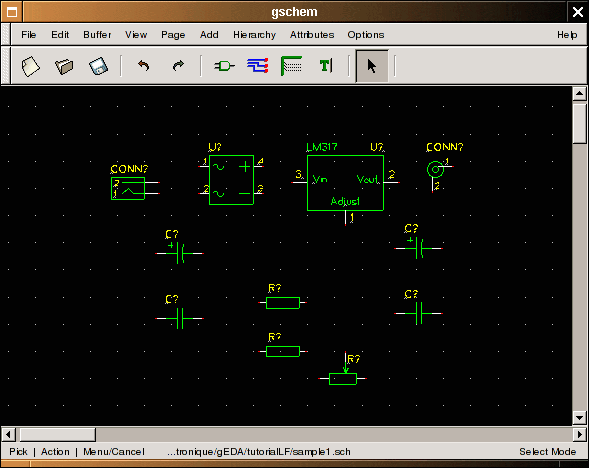Activate the Add Nets tool icon
Viewport: 589px width, 468px height.
(258, 66)
